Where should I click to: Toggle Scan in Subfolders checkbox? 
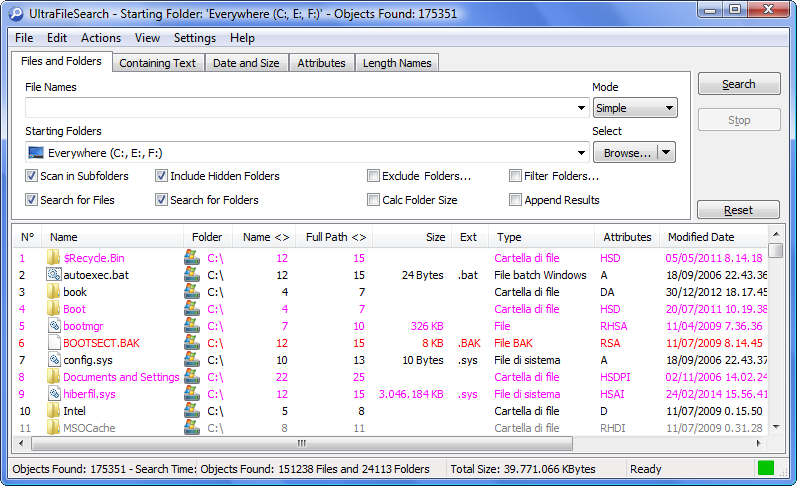[x=31, y=176]
